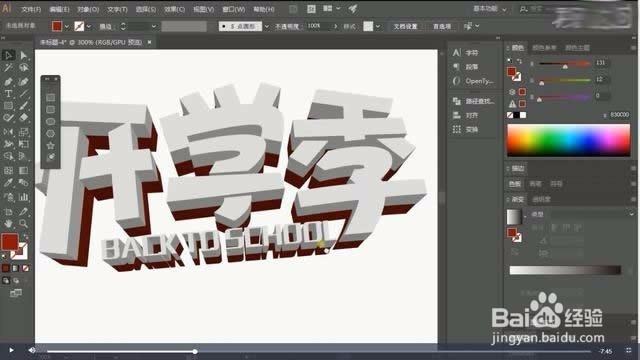The width and height of the screenshot is (640, 360).
Task: Select the Column Graph tool
Action: point(24,197)
